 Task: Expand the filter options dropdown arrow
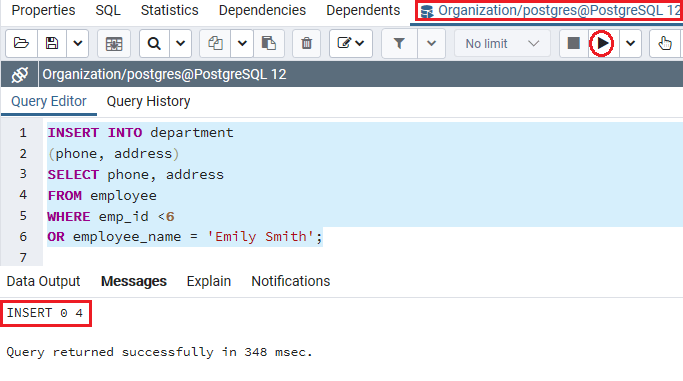[x=431, y=44]
